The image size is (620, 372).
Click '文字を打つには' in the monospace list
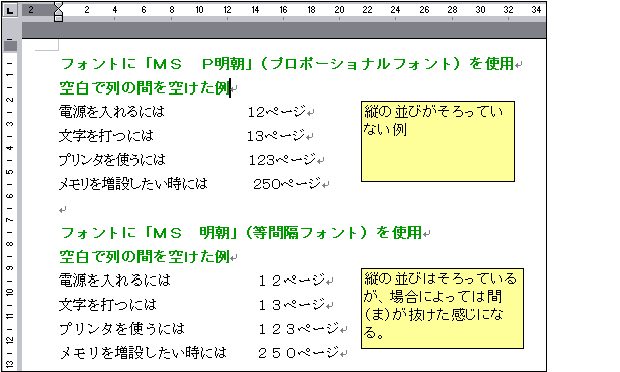(108, 305)
